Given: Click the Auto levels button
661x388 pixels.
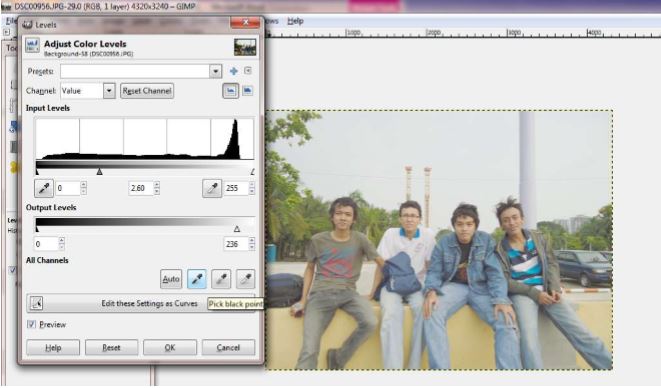Looking at the screenshot, I should [171, 279].
